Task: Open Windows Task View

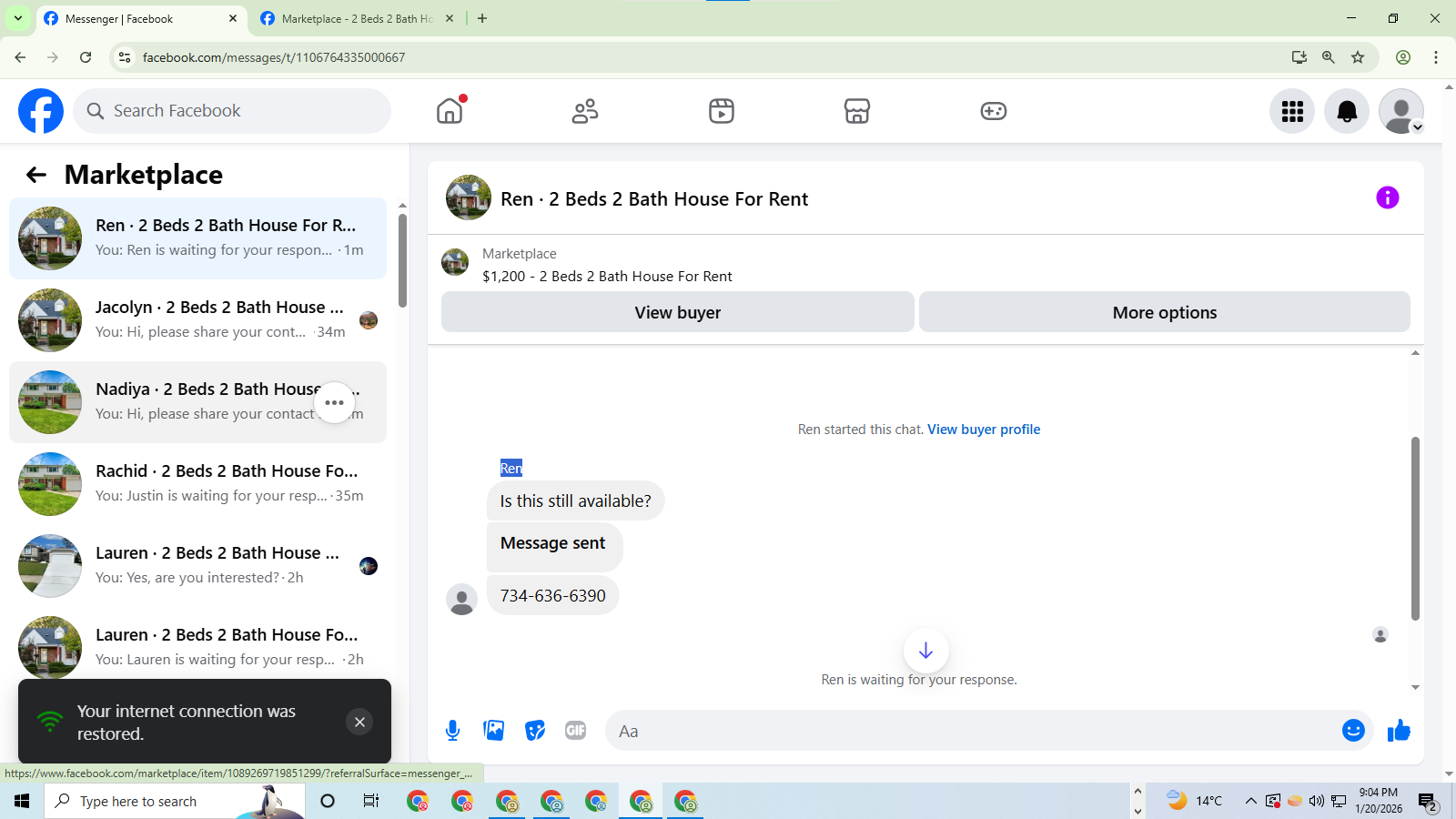Action: [x=371, y=801]
